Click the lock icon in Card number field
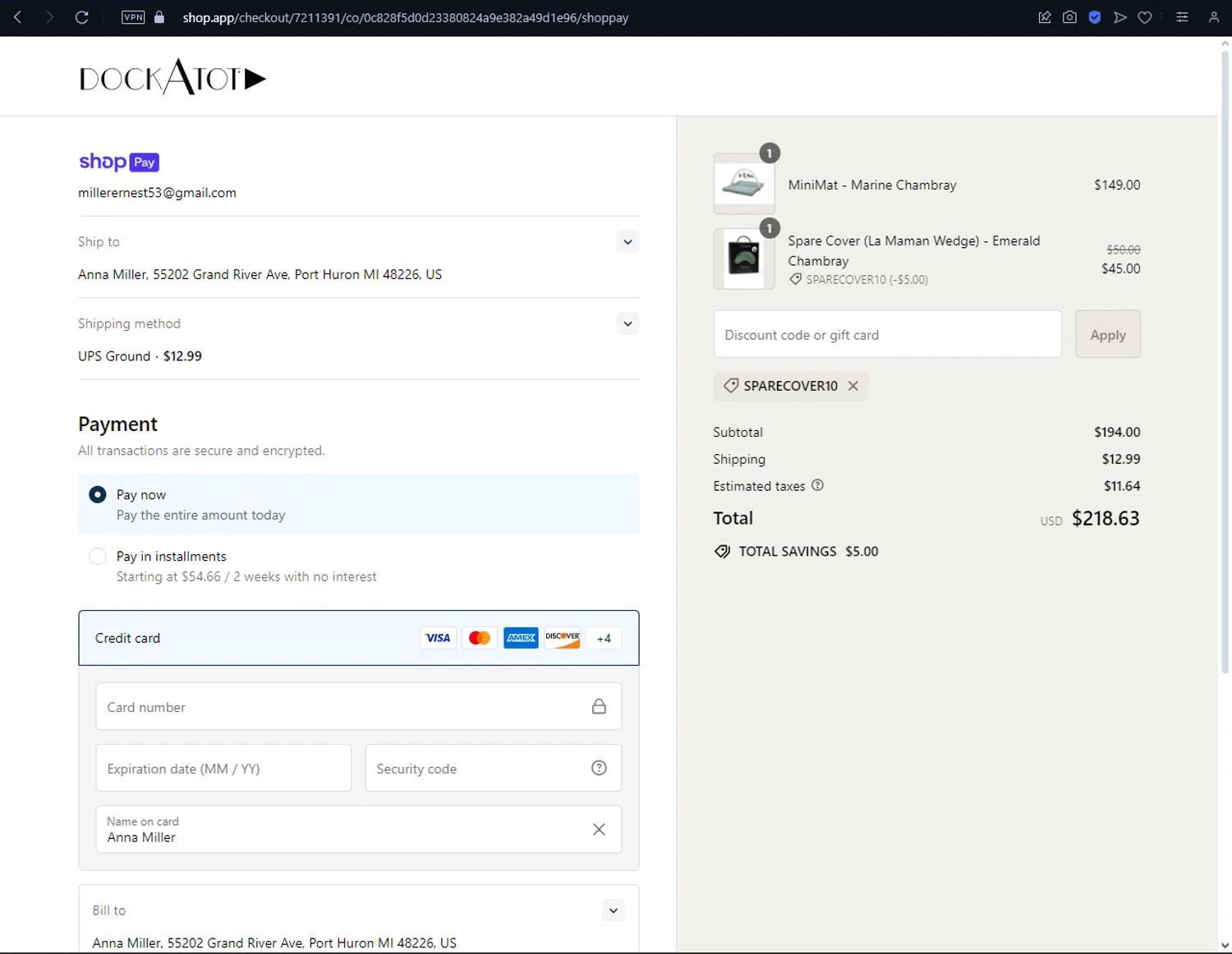Viewport: 1232px width, 954px height. click(599, 707)
